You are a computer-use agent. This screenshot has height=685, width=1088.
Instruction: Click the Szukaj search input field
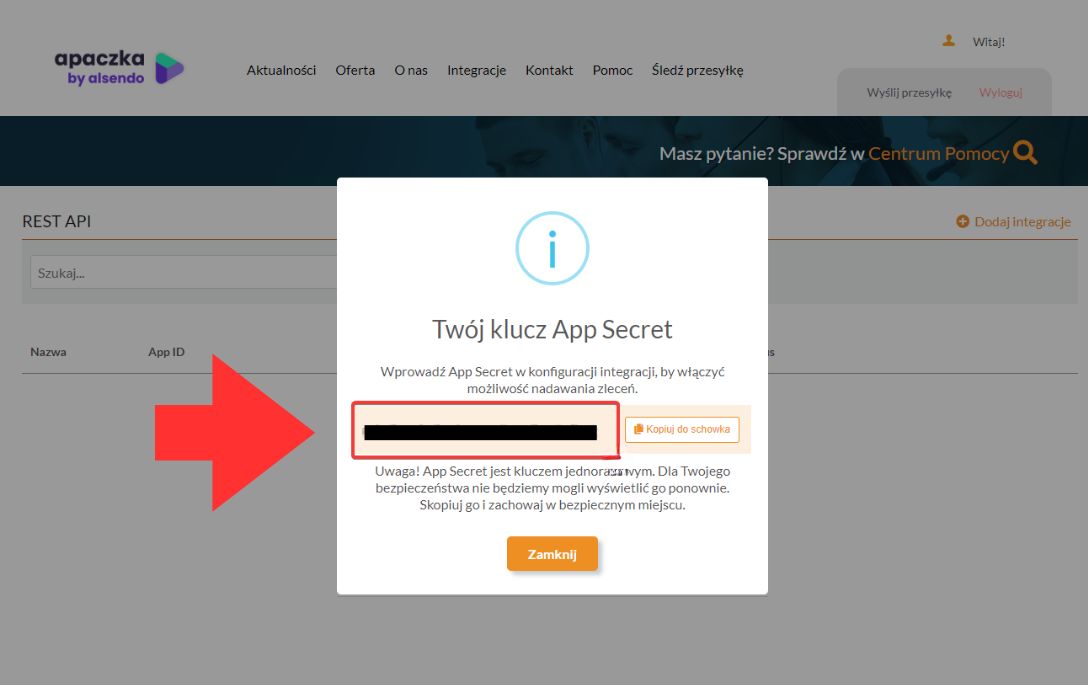[183, 272]
